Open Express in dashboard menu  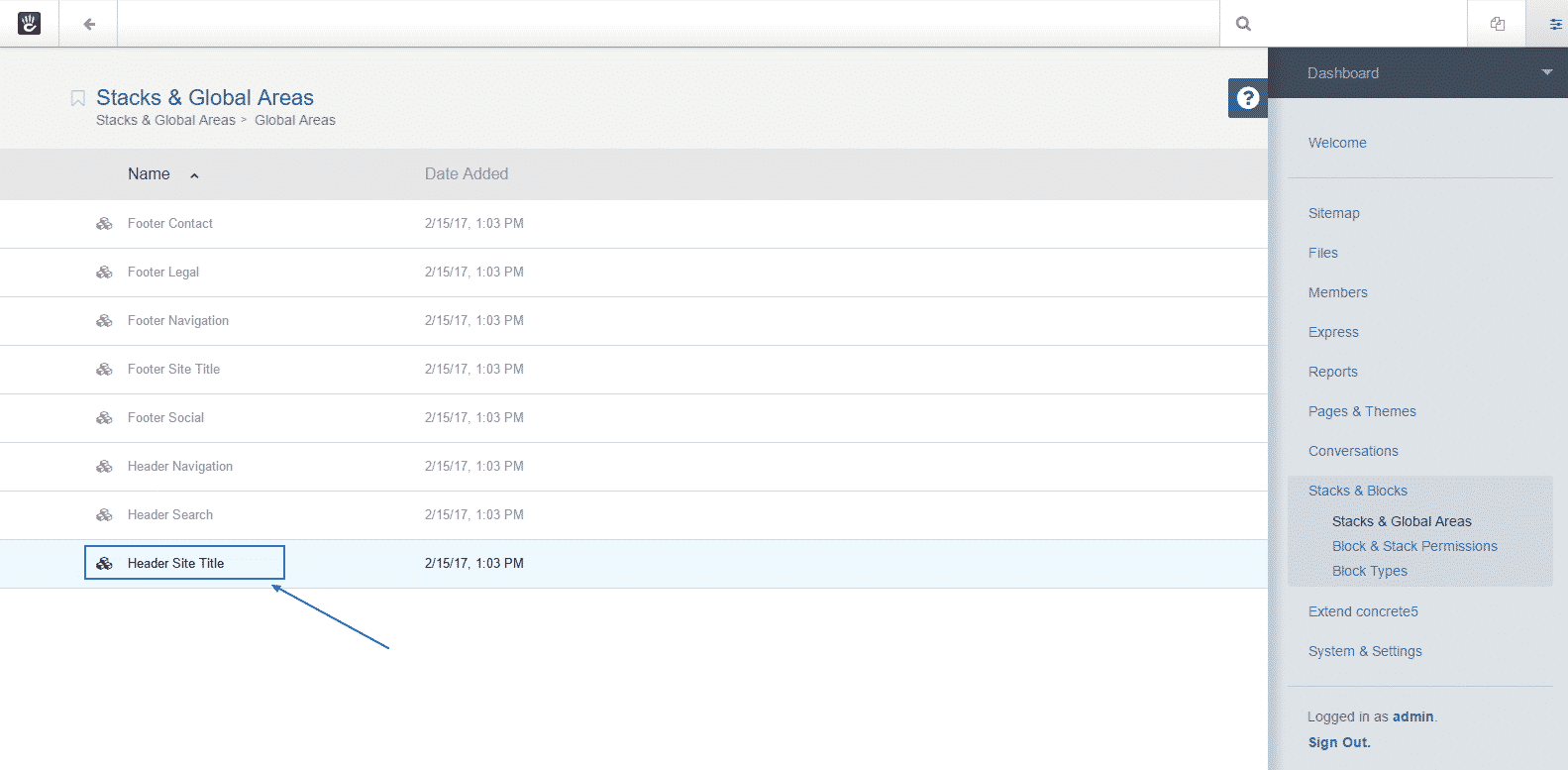tap(1333, 332)
